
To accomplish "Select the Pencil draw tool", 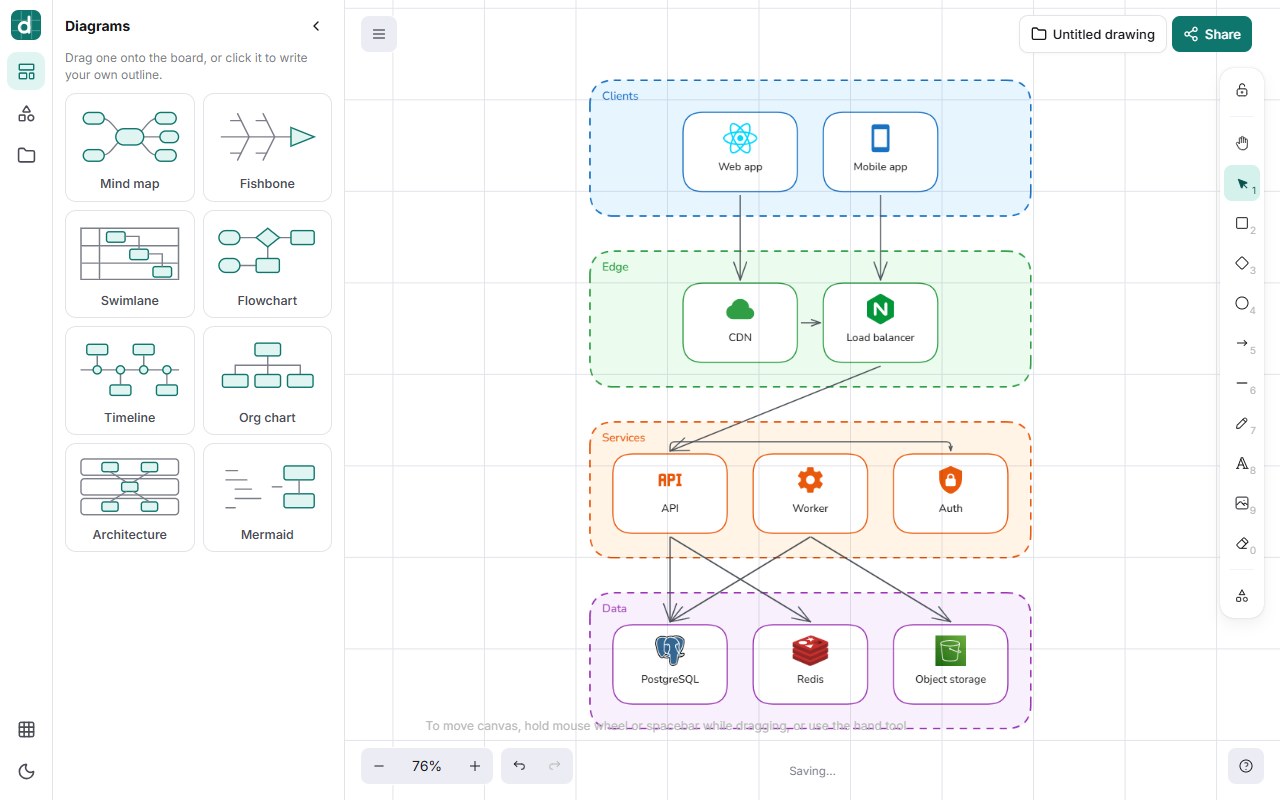I will tap(1242, 423).
